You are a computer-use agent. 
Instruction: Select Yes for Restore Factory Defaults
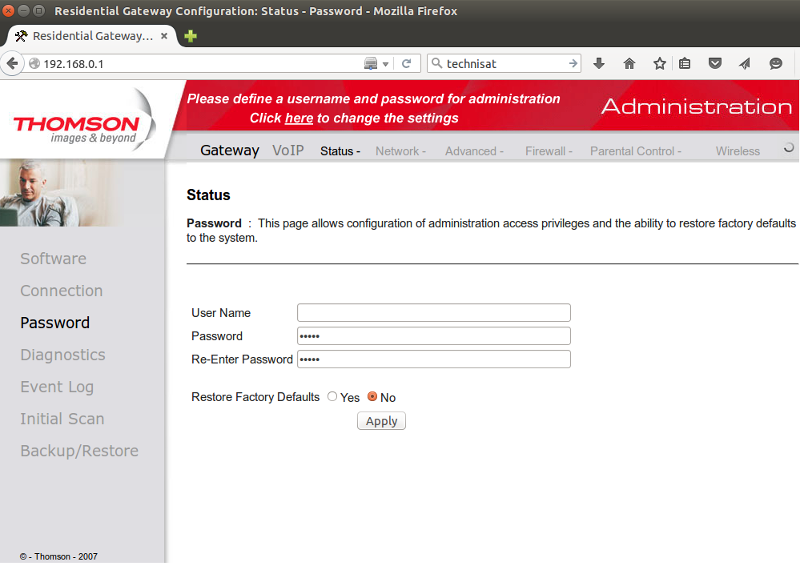[332, 397]
